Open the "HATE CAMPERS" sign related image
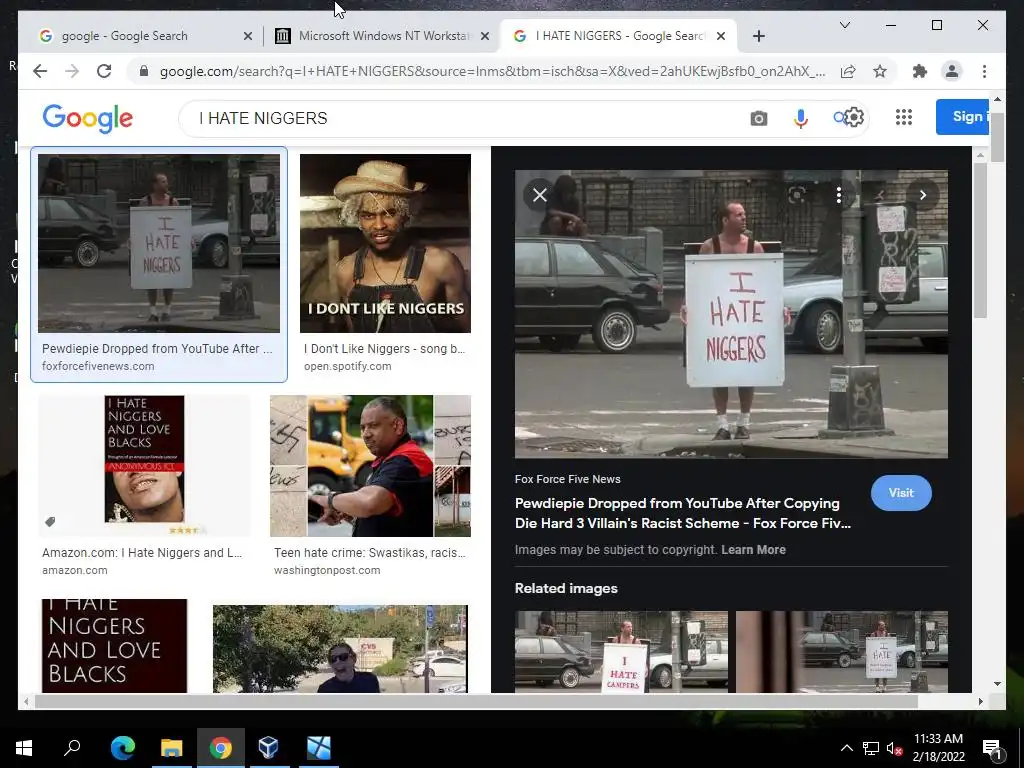Viewport: 1024px width, 768px height. [x=621, y=652]
